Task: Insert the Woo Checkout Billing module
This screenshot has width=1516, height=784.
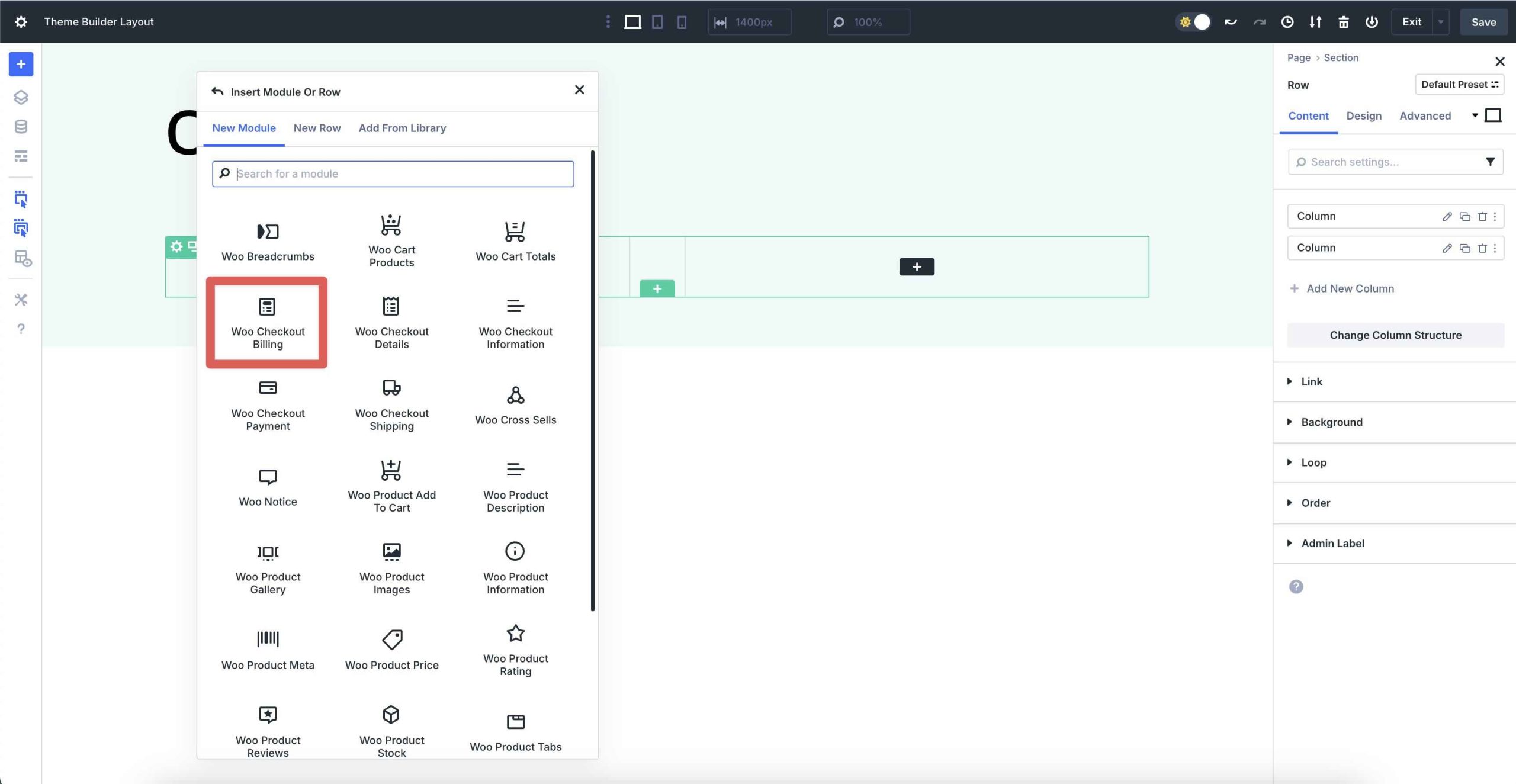Action: point(267,323)
